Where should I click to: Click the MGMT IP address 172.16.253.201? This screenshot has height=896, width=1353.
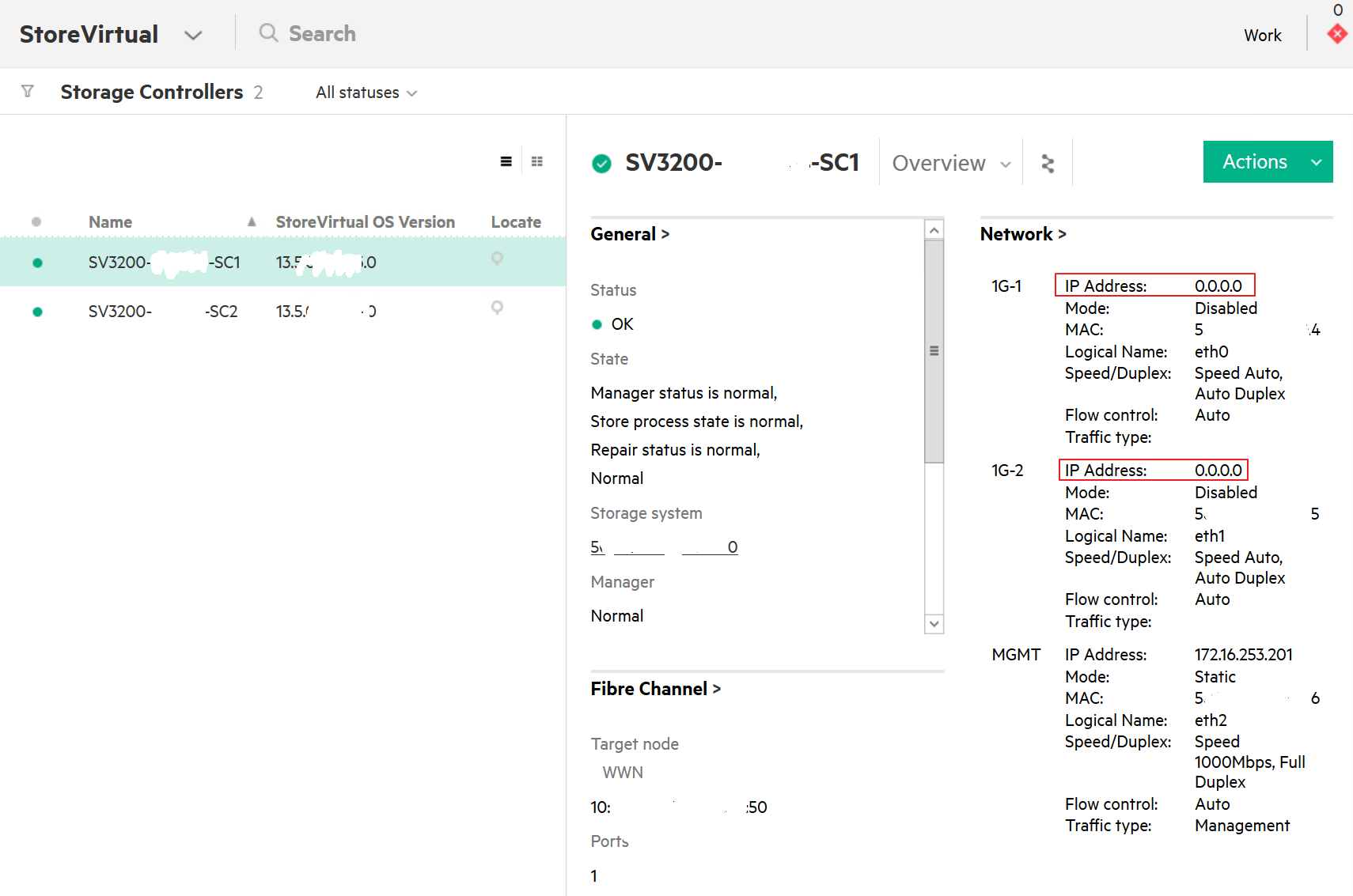(x=1243, y=654)
